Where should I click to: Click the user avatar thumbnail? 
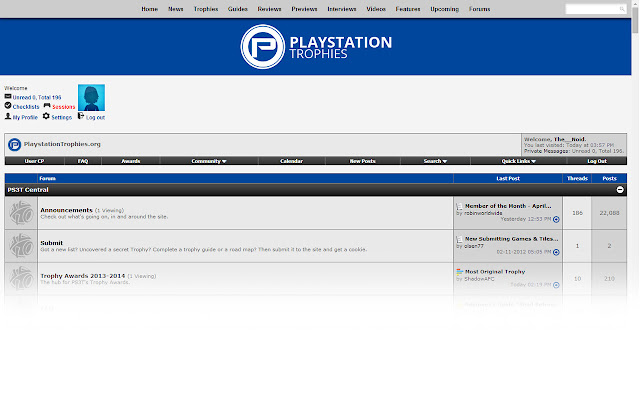point(91,98)
